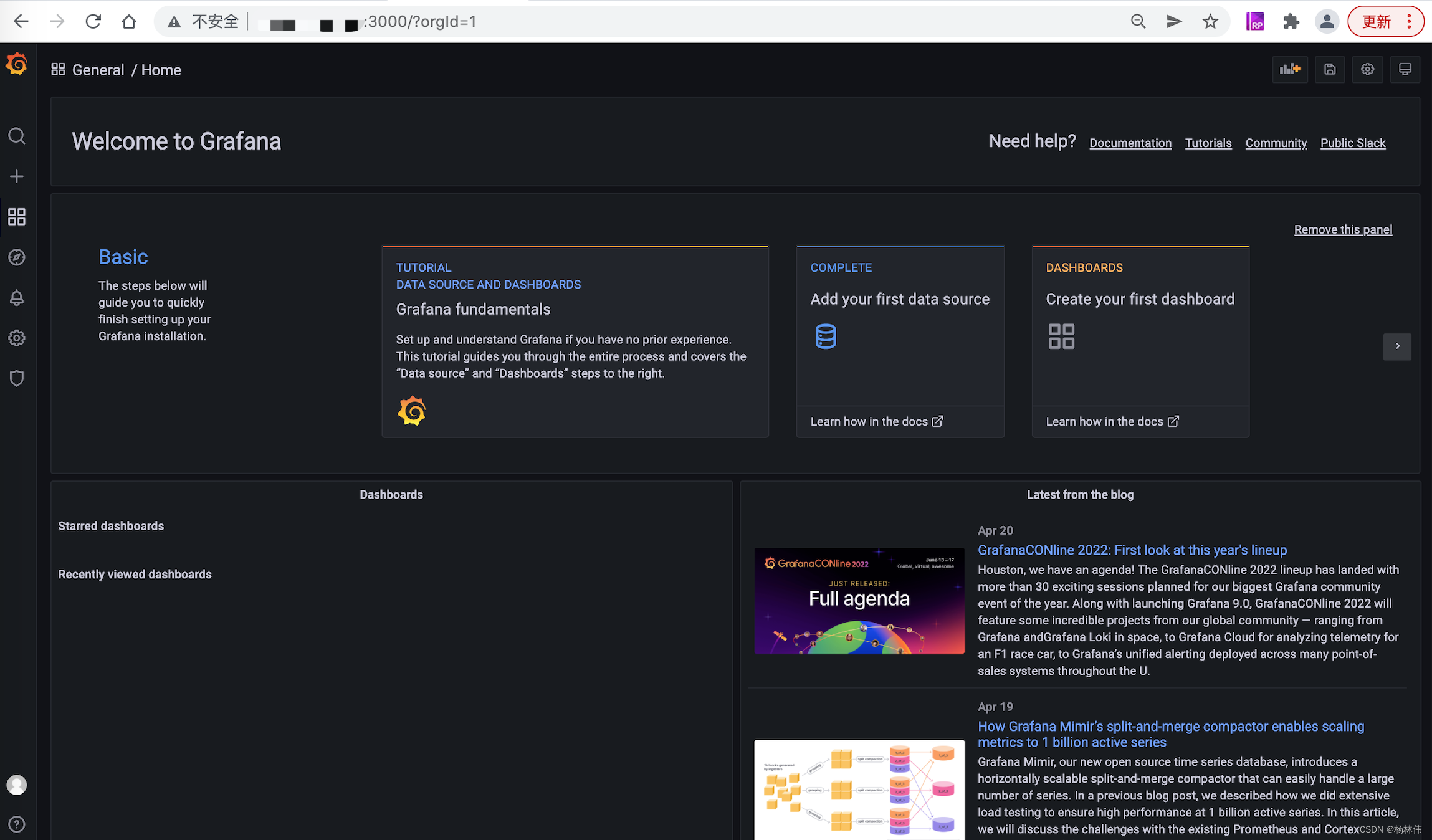Open the search dashboards icon in sidebar
1432x840 pixels.
tap(17, 136)
